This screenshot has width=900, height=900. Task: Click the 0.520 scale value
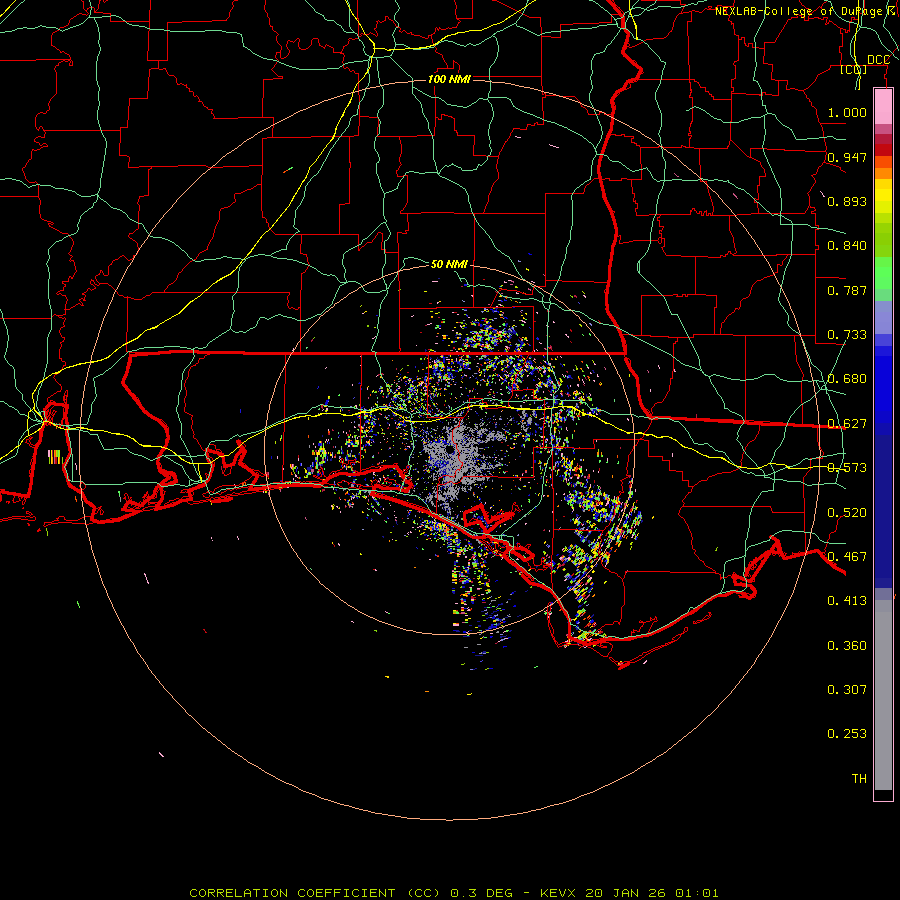point(847,513)
